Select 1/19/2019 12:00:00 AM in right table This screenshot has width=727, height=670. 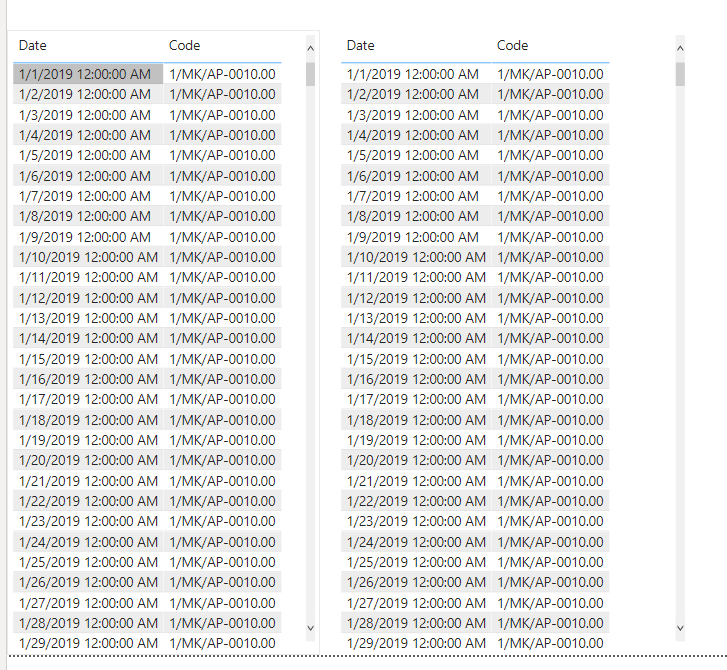click(x=416, y=440)
